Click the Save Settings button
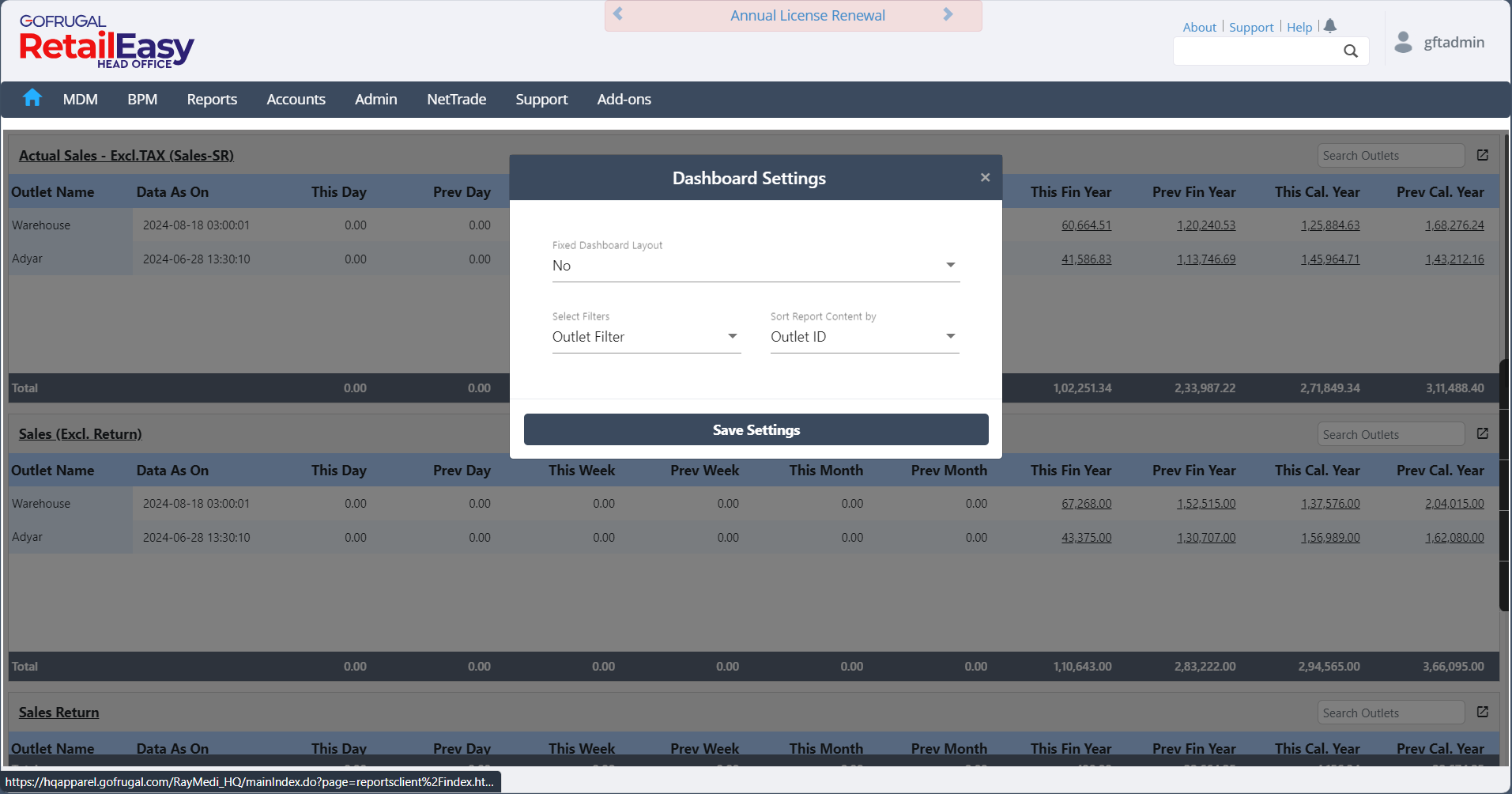This screenshot has height=794, width=1512. (x=756, y=429)
